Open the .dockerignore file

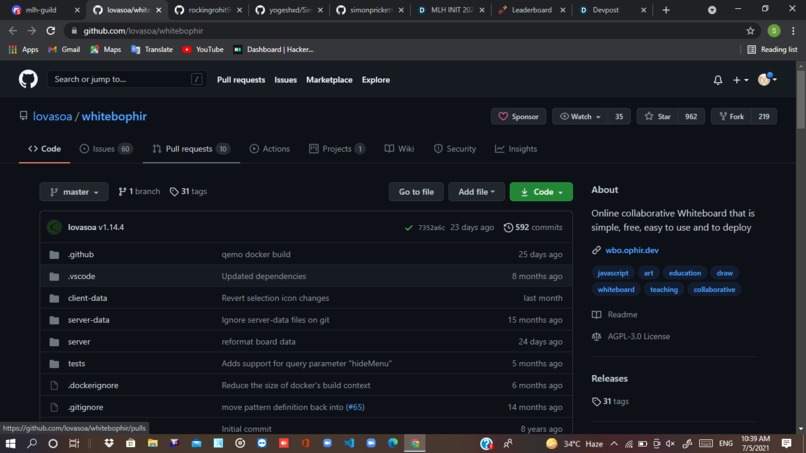(93, 385)
